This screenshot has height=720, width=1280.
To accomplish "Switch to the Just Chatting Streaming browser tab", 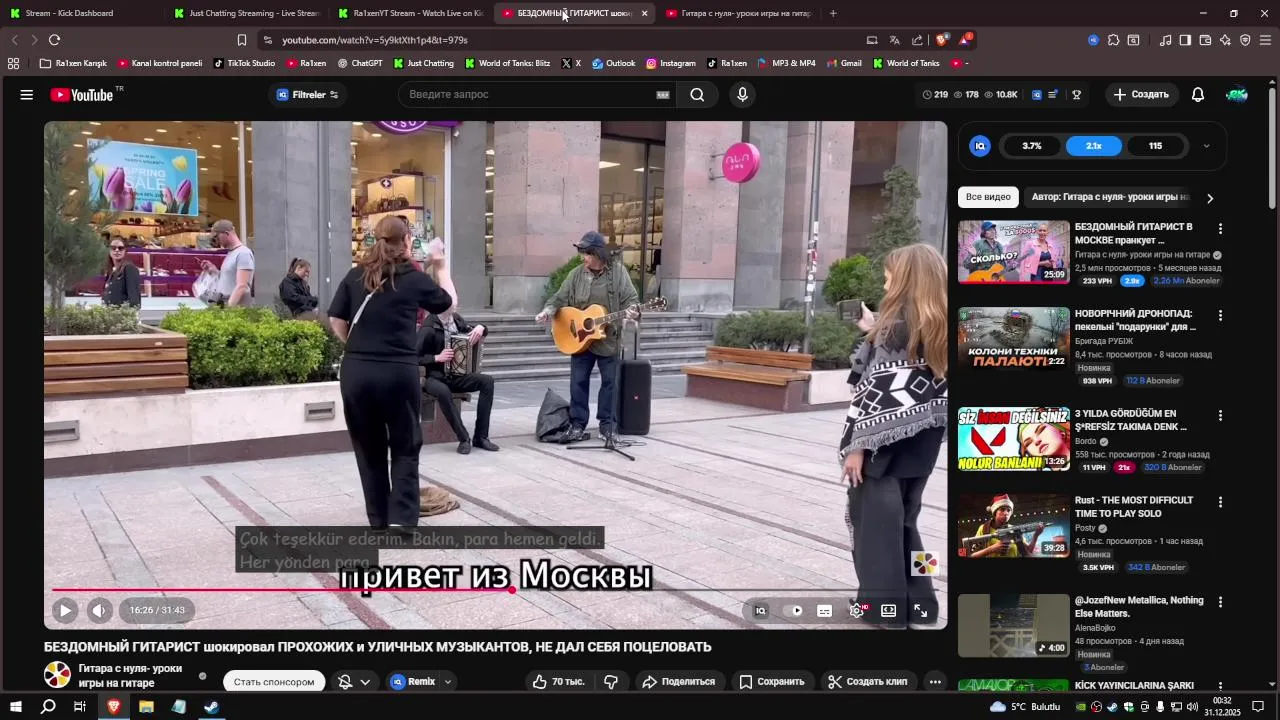I will click(245, 13).
